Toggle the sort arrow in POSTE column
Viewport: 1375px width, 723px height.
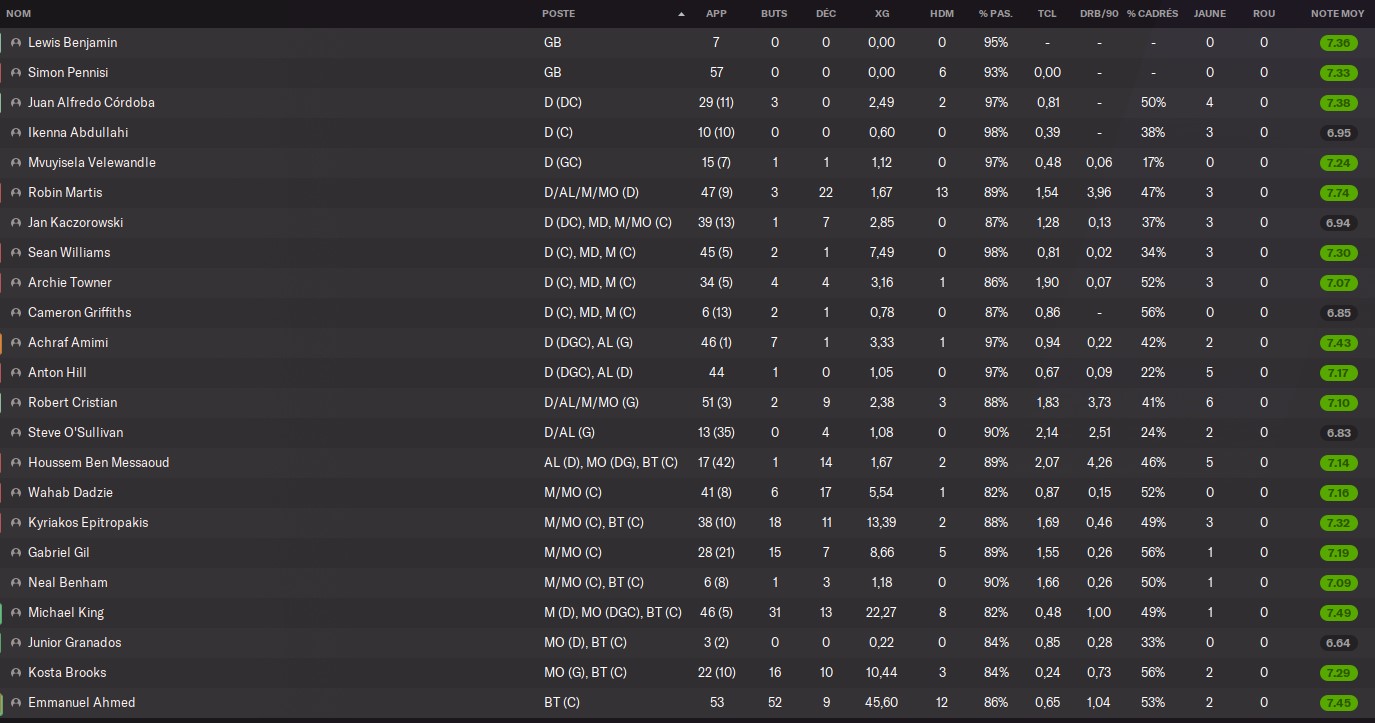pyautogui.click(x=681, y=14)
